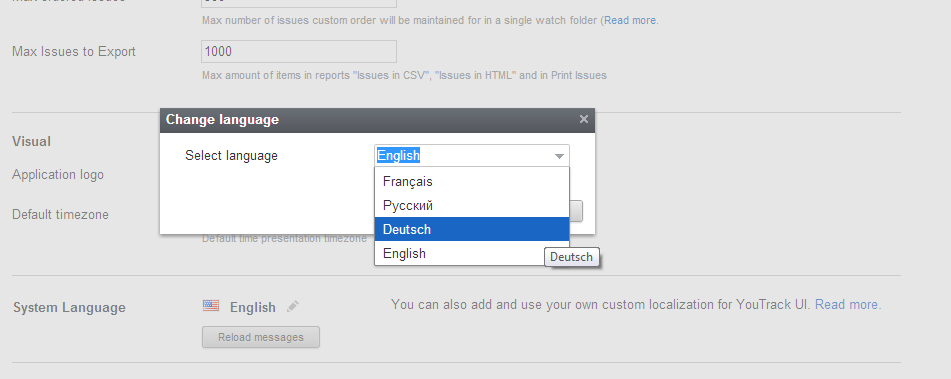Click the Application logo label
The height and width of the screenshot is (379, 951).
point(58,175)
